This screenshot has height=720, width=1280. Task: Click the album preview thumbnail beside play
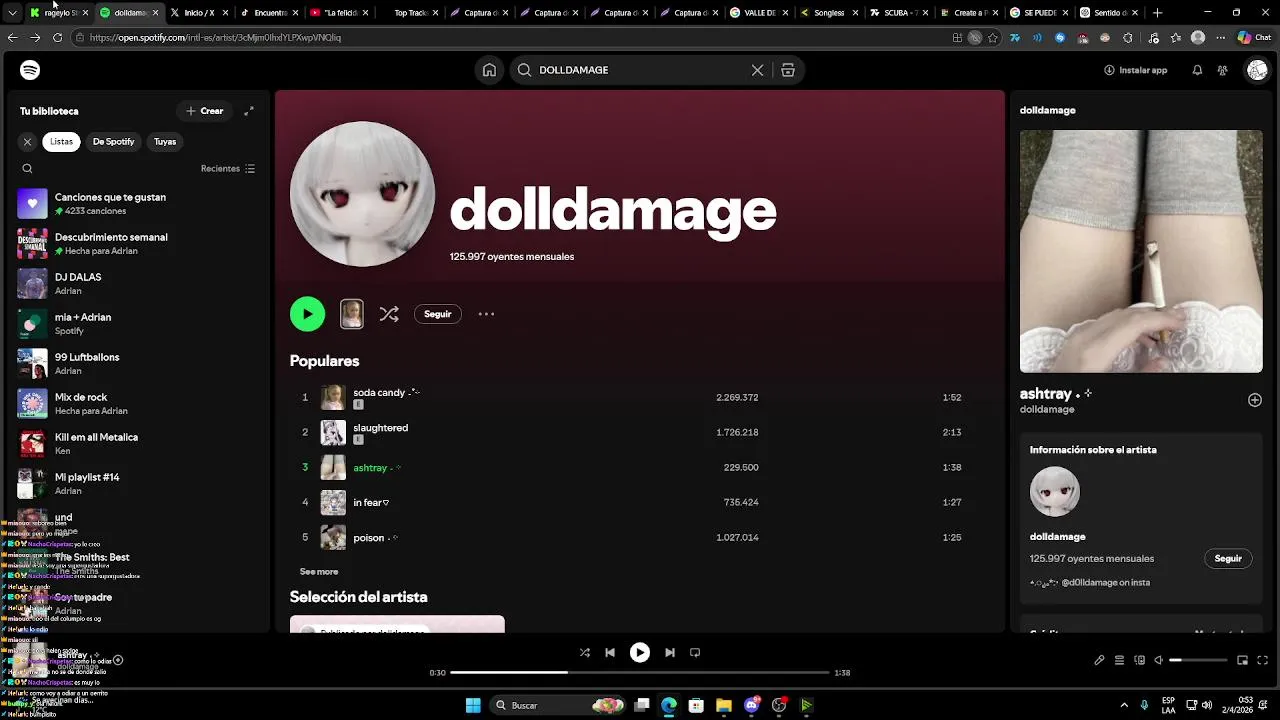(351, 314)
